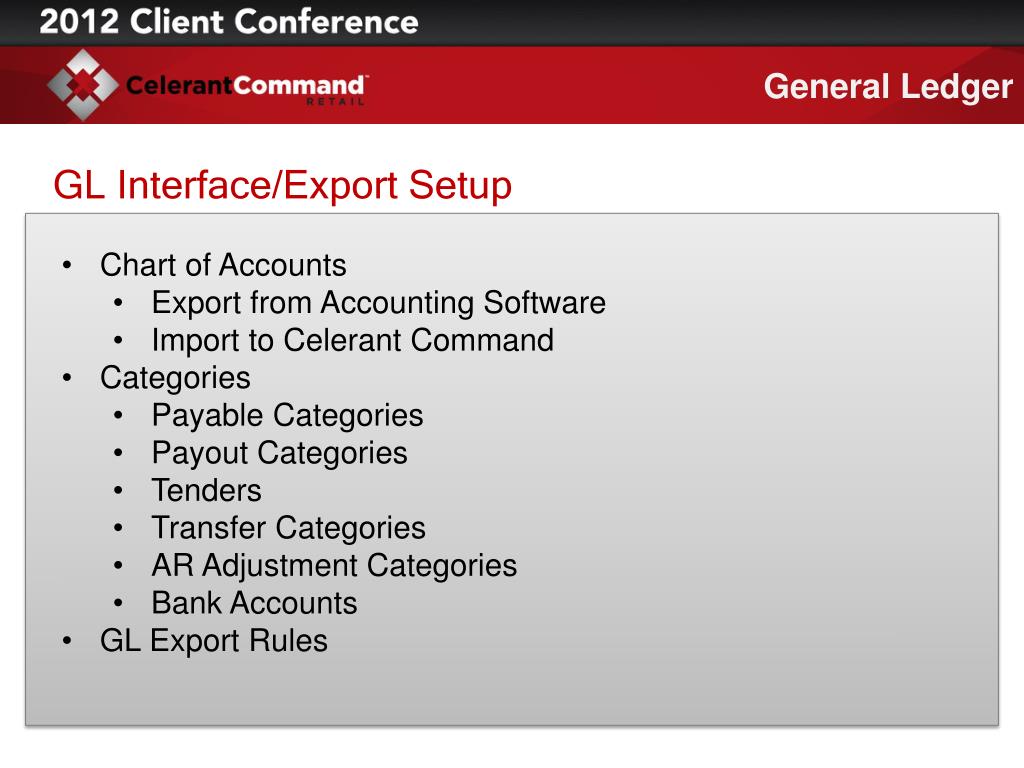Image resolution: width=1024 pixels, height=768 pixels.
Task: Select the Chart of Accounts bullet
Action: (223, 265)
